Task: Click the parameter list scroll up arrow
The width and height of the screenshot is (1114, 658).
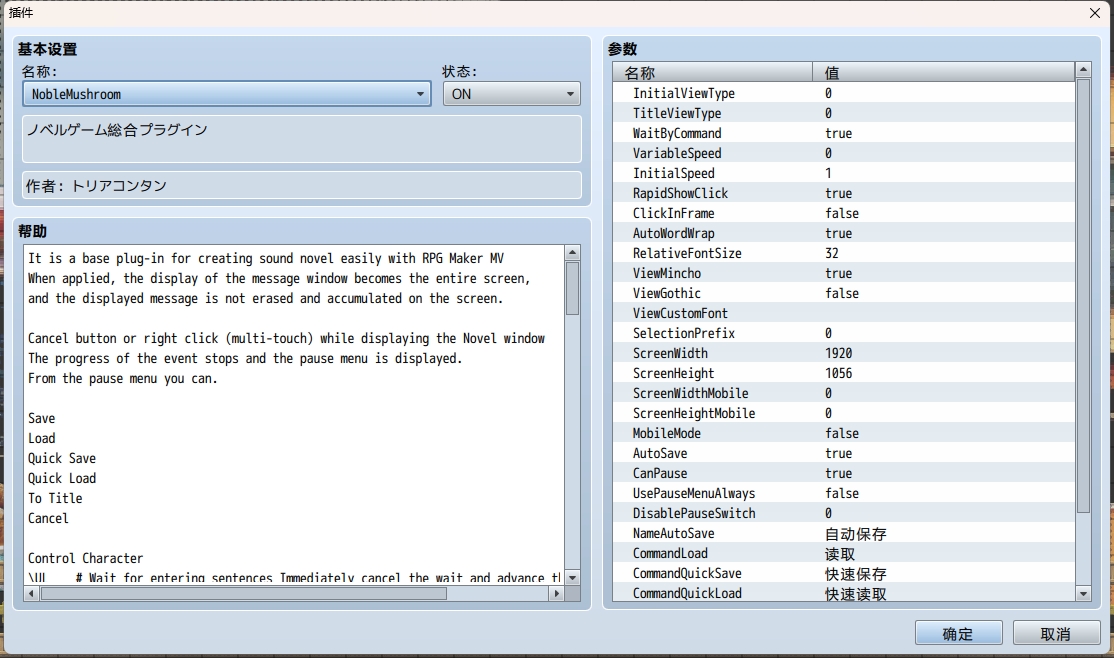Action: tap(1083, 70)
